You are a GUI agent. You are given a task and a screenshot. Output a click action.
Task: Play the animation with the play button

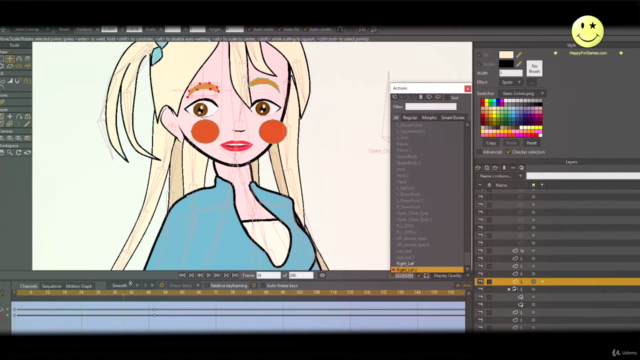209,276
